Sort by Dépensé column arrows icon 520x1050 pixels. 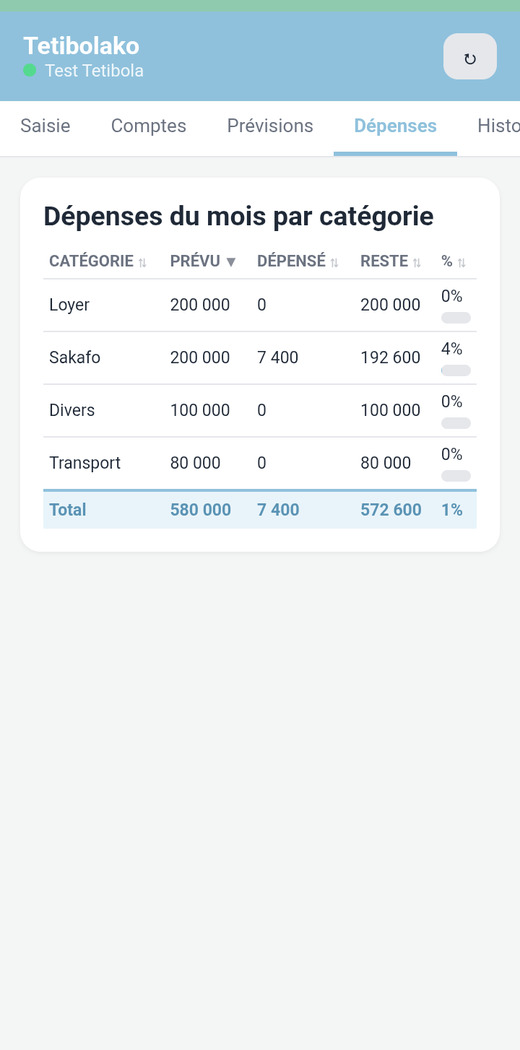coord(334,262)
